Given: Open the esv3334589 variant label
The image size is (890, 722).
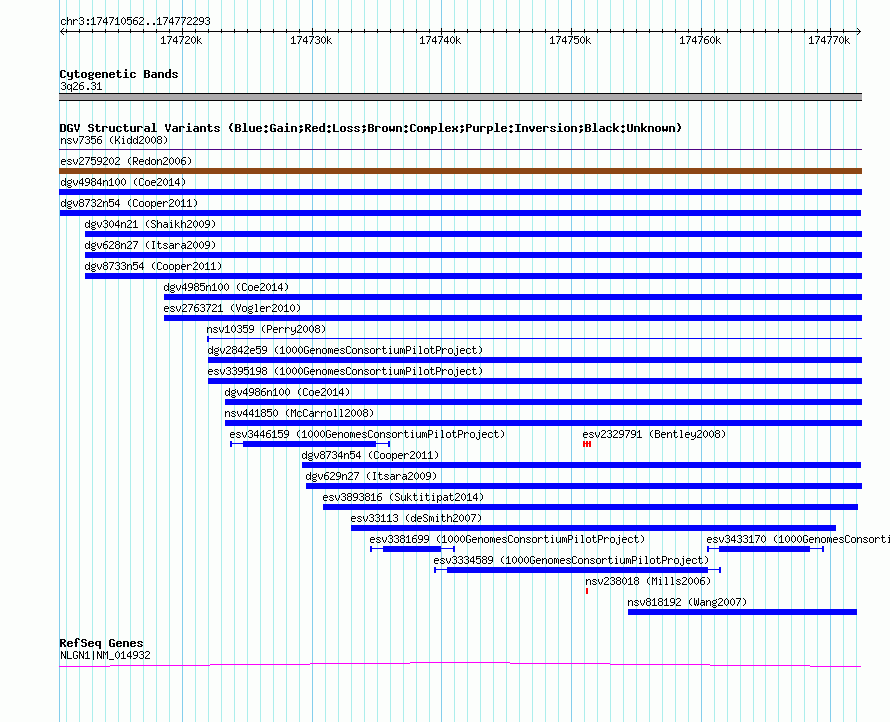Looking at the screenshot, I should 571,560.
